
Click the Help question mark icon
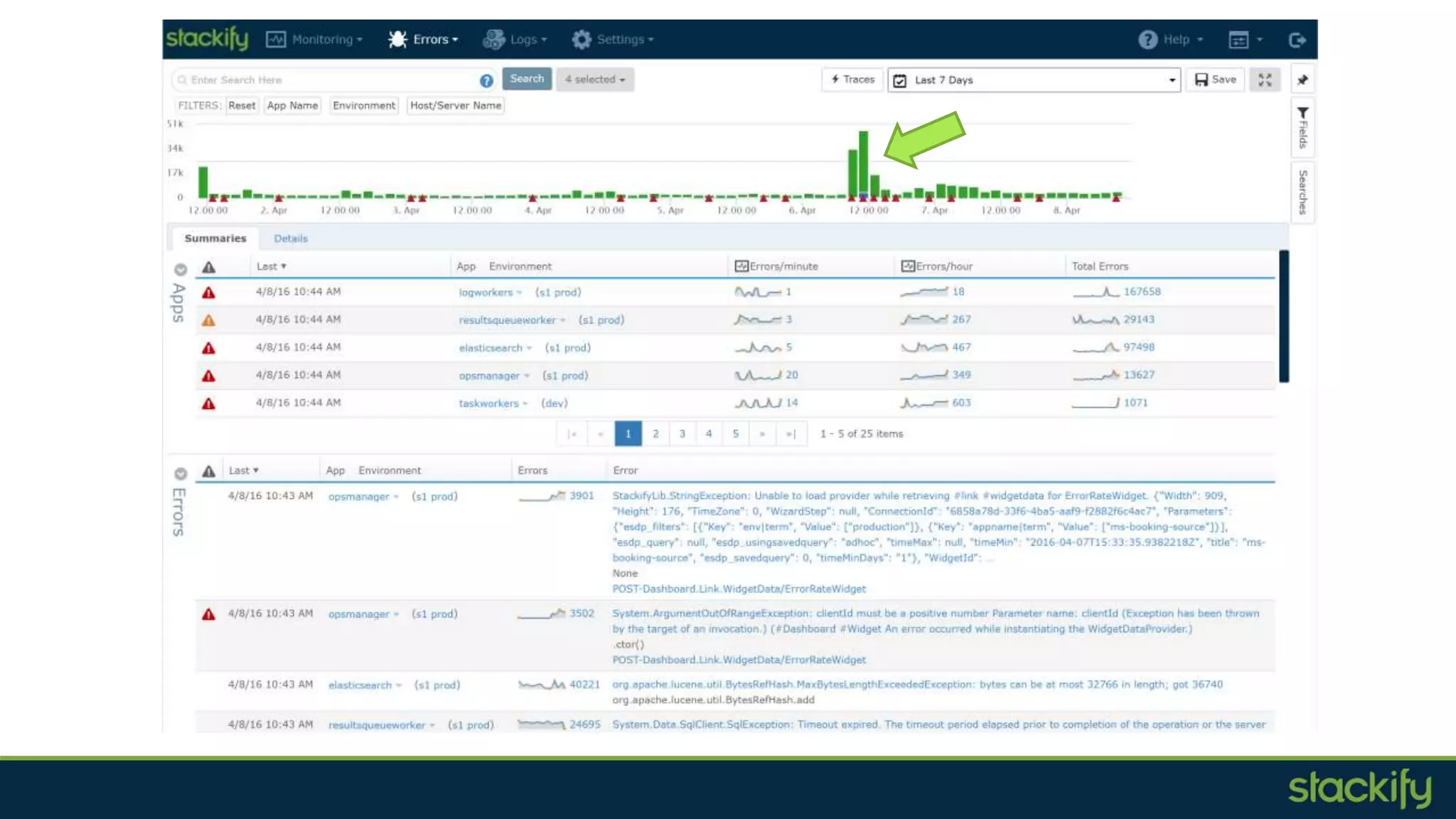pos(1147,40)
